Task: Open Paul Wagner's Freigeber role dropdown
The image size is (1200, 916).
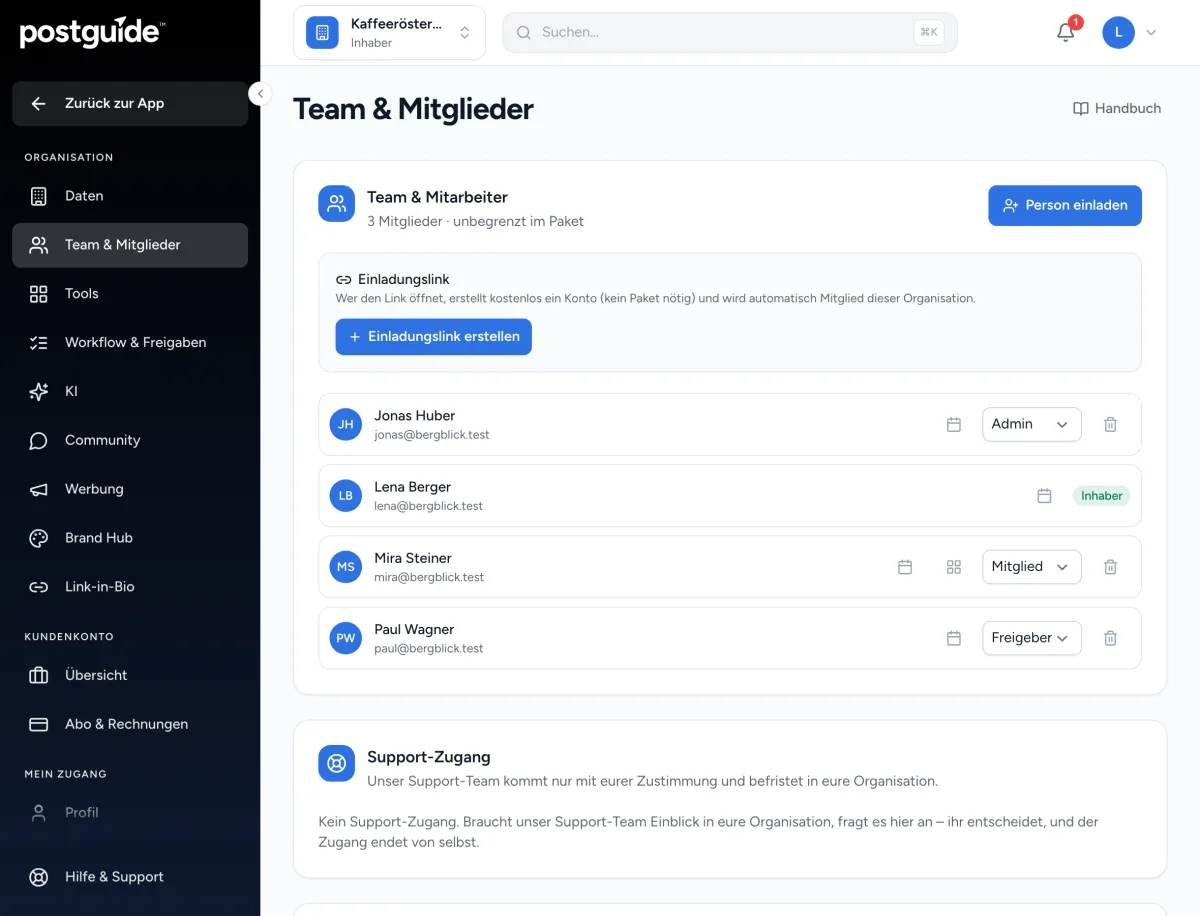Action: (1032, 638)
